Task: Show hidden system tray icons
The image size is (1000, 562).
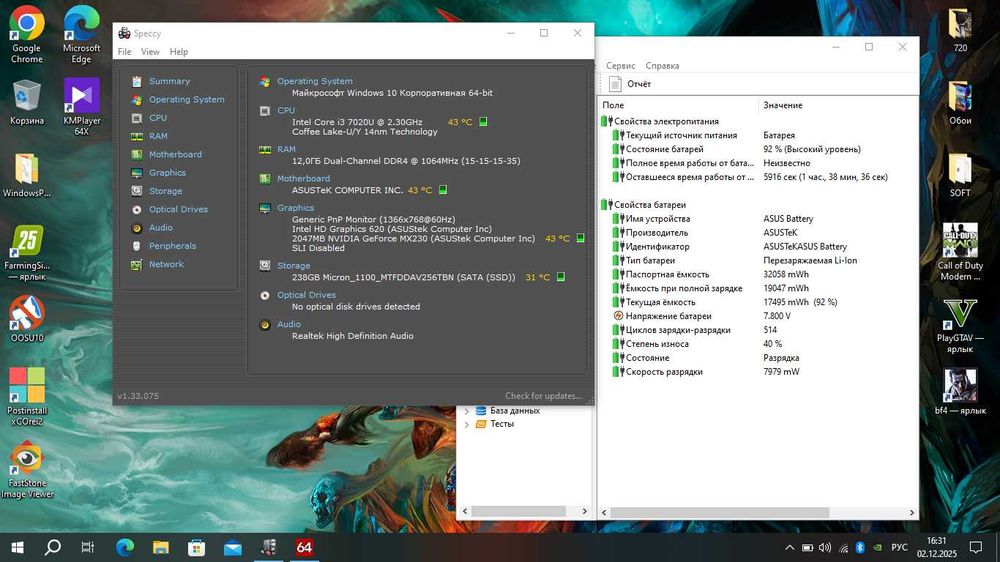Action: (x=790, y=547)
